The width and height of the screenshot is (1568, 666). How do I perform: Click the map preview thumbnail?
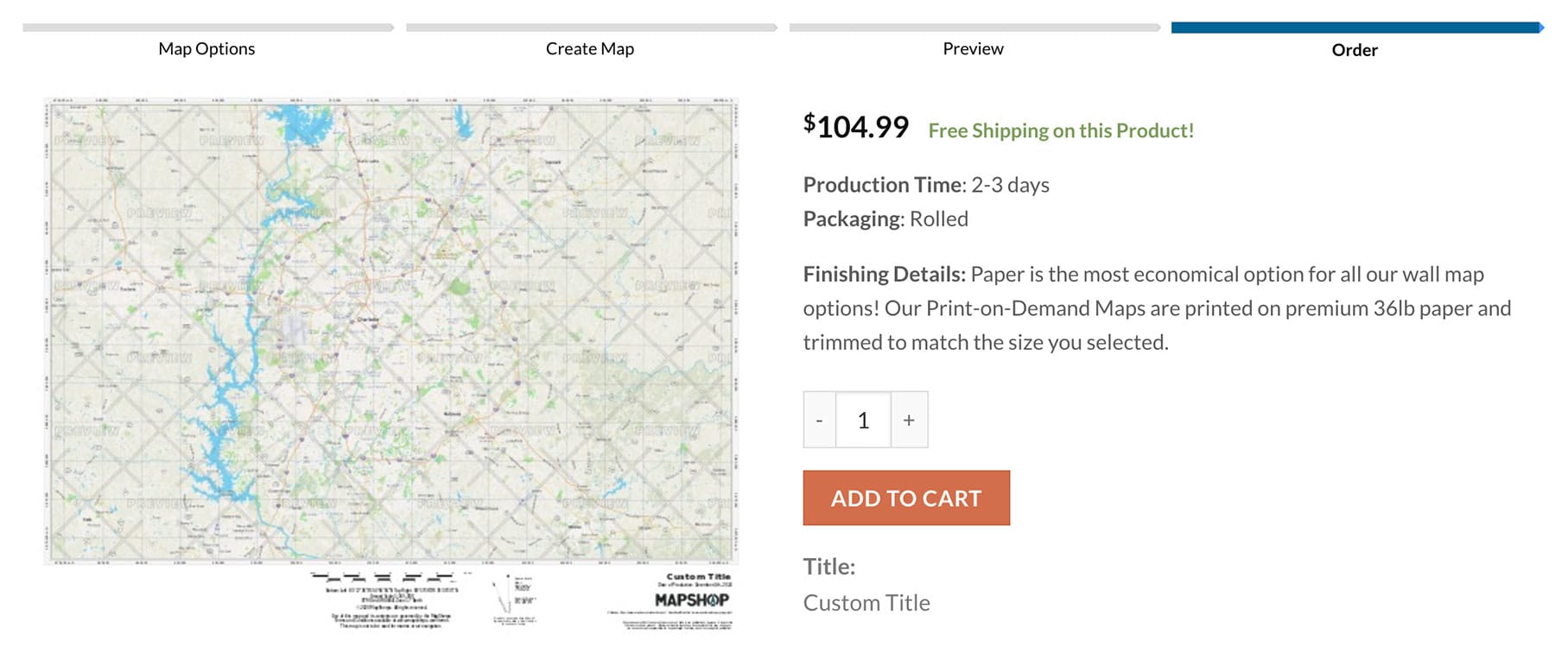387,328
